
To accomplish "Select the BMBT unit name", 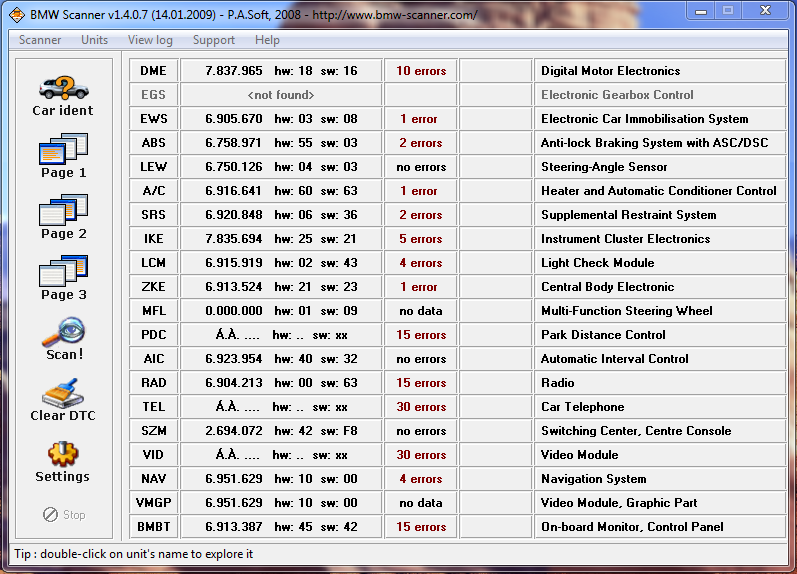I will (x=154, y=527).
